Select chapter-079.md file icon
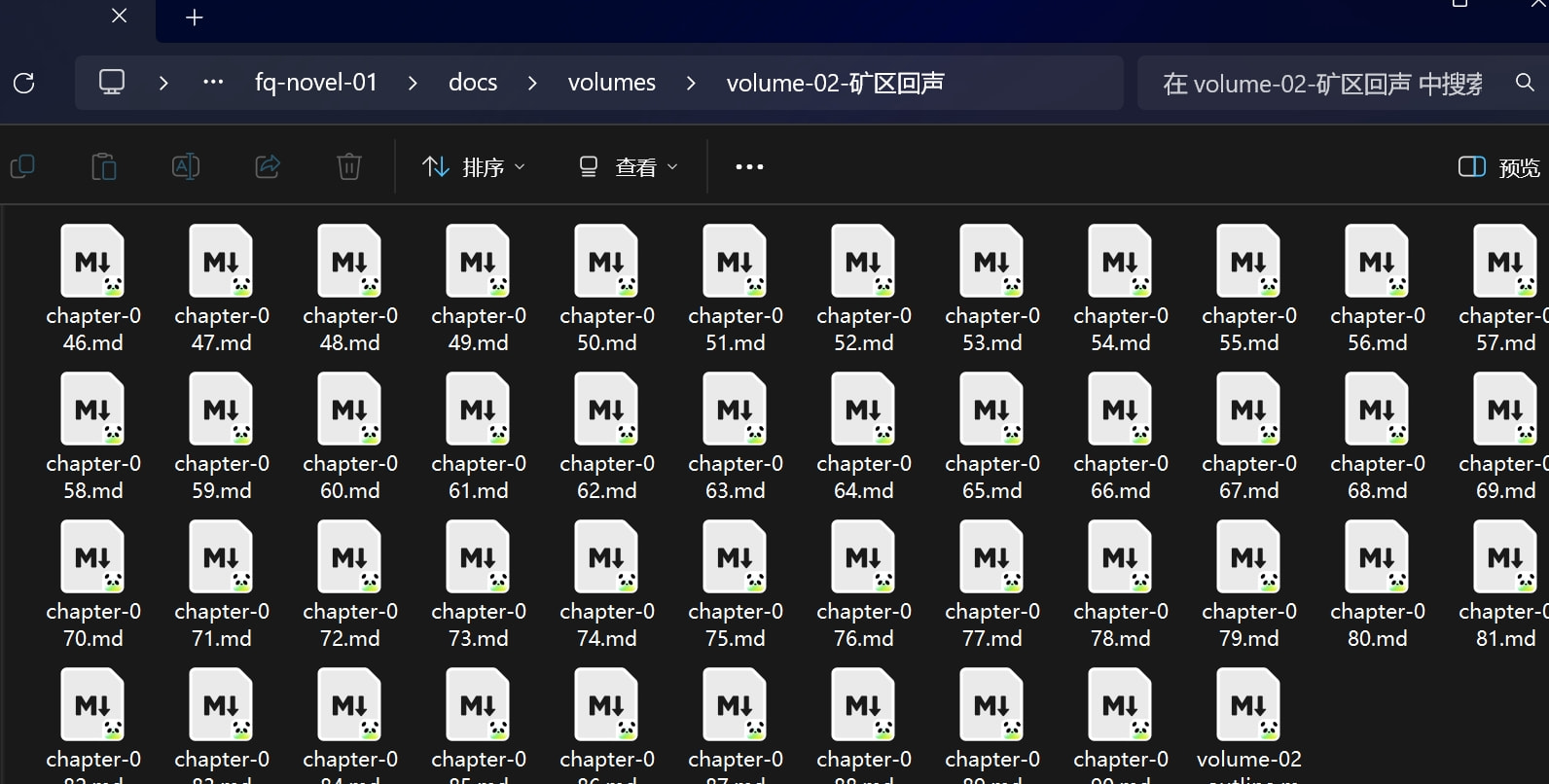Viewport: 1549px width, 784px height. (x=1249, y=556)
